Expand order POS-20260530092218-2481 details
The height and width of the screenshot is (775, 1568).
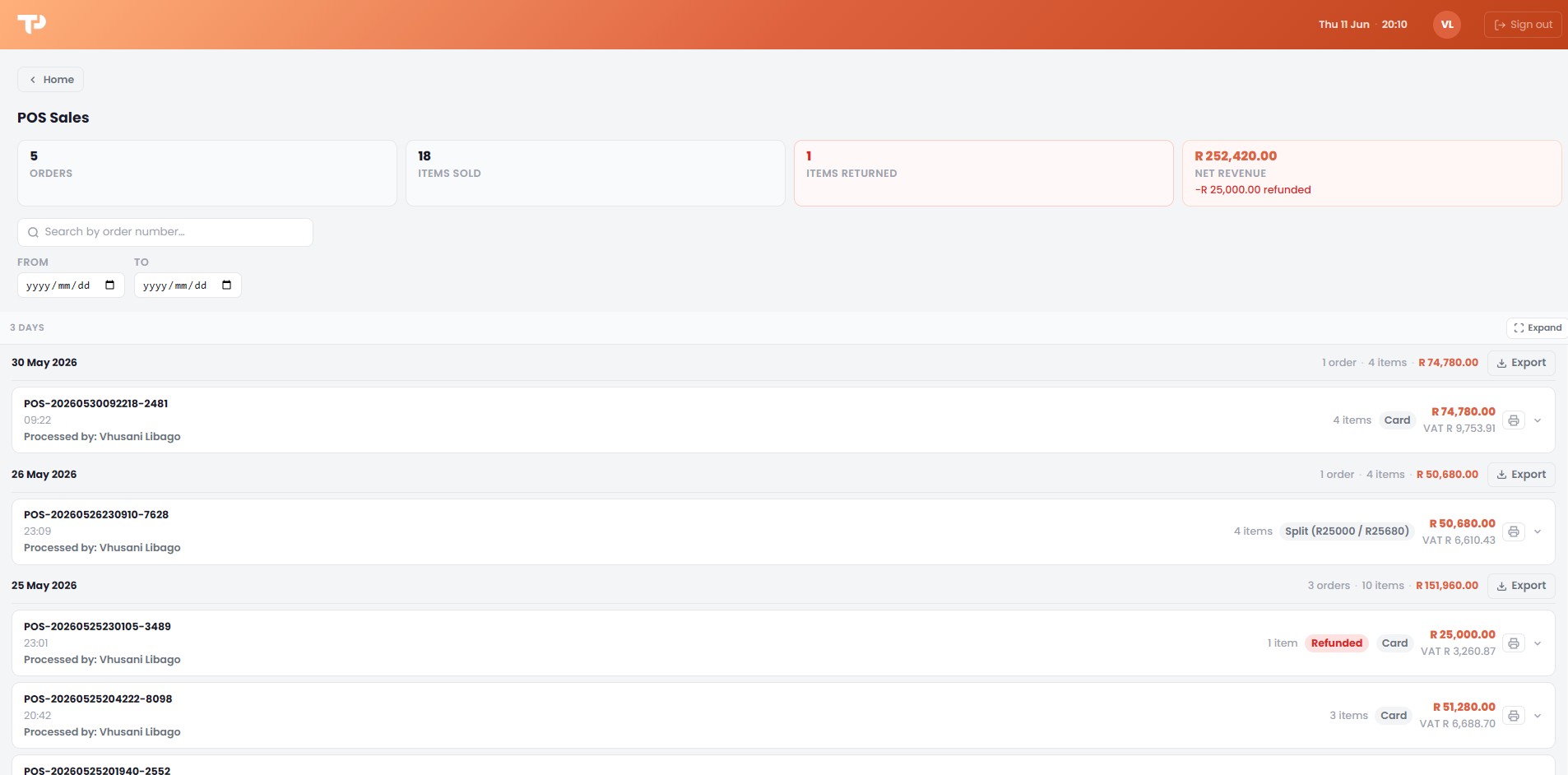(1538, 420)
